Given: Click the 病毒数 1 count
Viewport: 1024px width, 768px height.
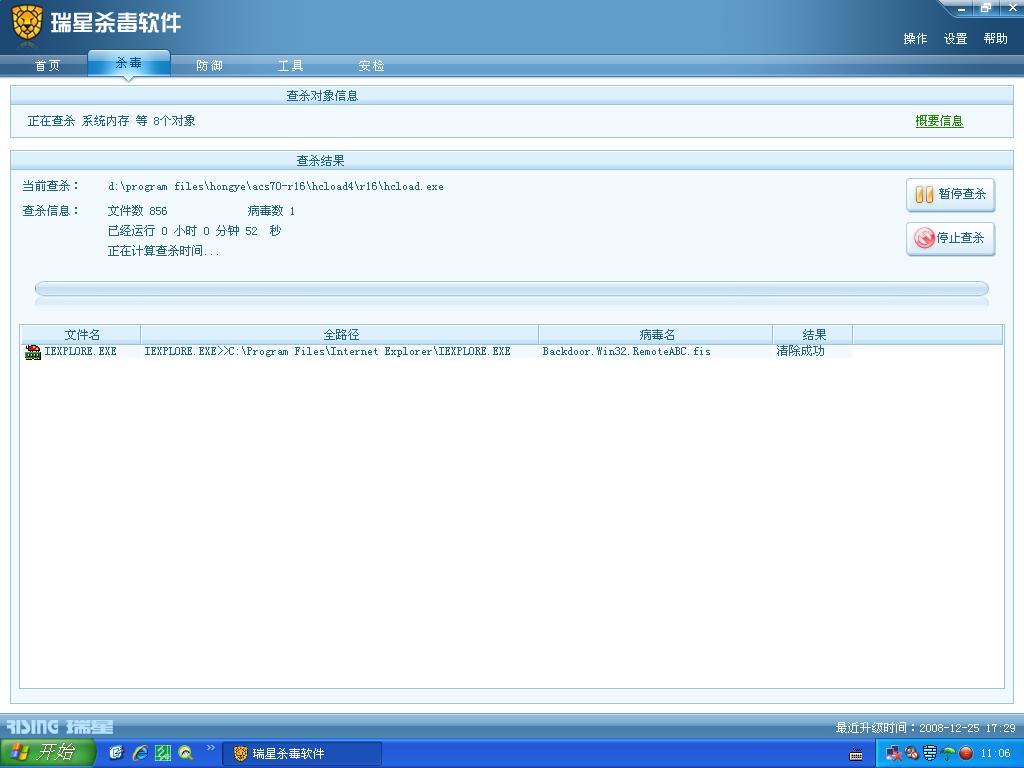Looking at the screenshot, I should 271,211.
